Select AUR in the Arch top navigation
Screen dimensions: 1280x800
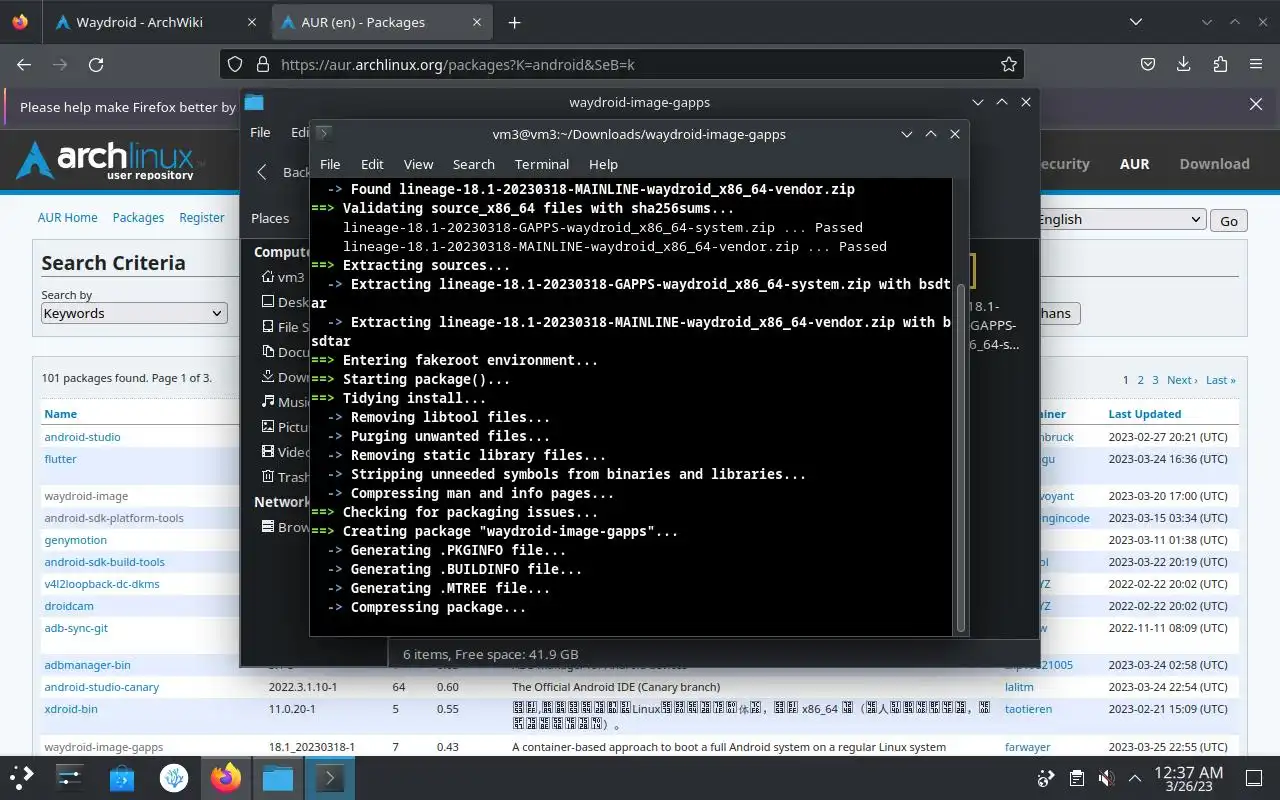tap(1134, 164)
